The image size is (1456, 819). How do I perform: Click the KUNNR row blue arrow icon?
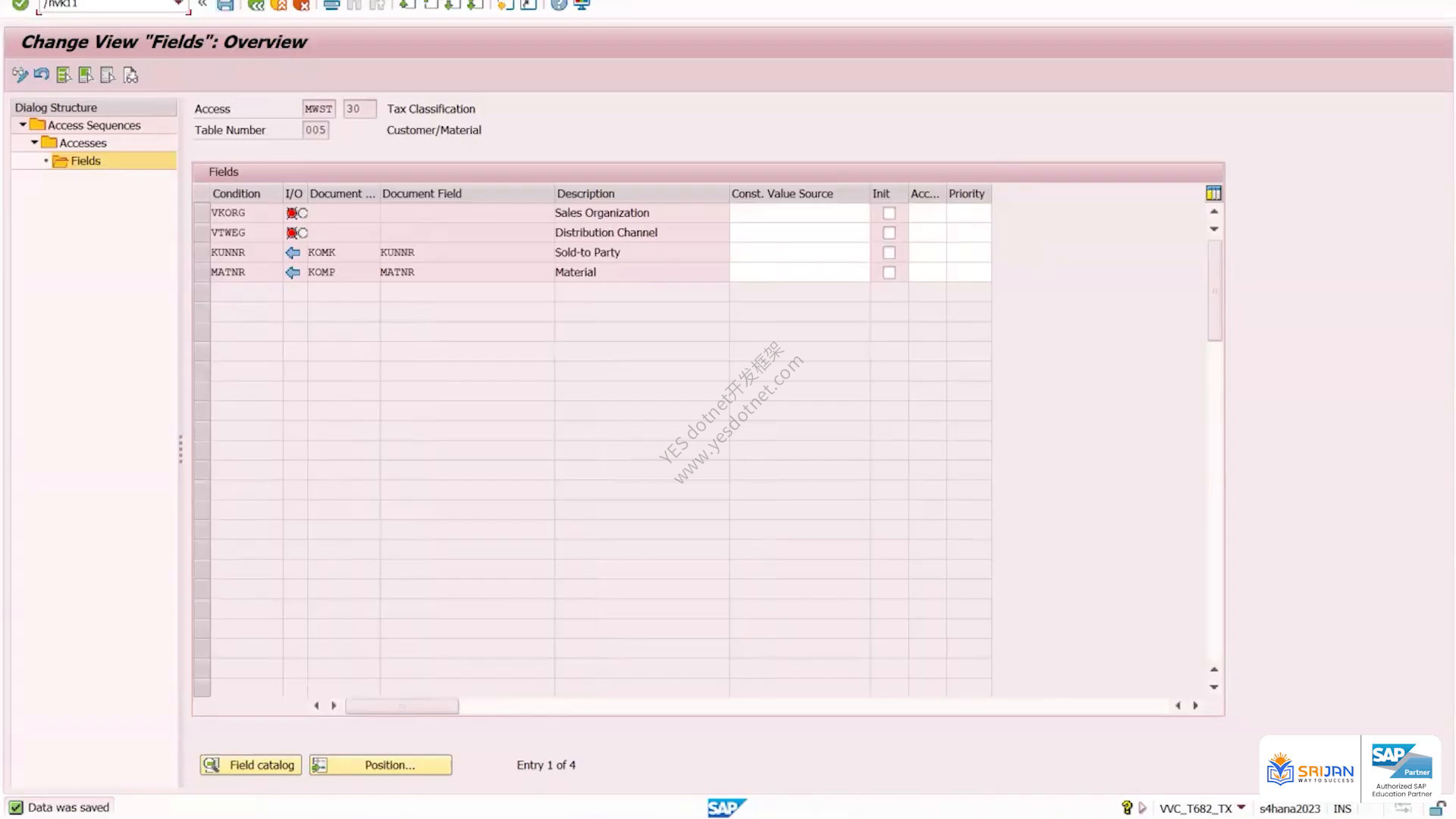click(x=293, y=253)
